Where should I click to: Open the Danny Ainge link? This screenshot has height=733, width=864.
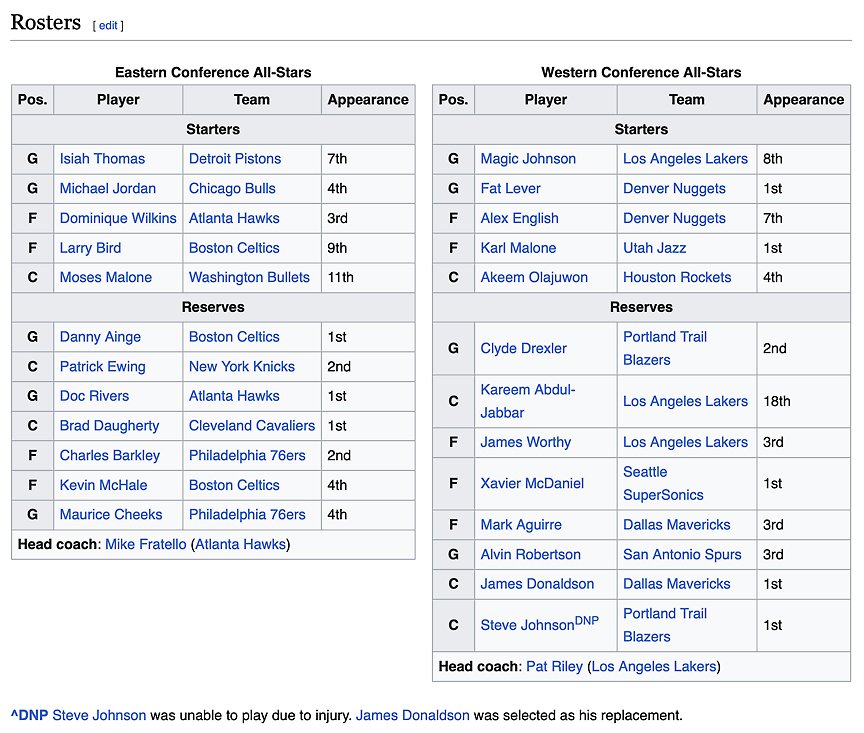[100, 337]
